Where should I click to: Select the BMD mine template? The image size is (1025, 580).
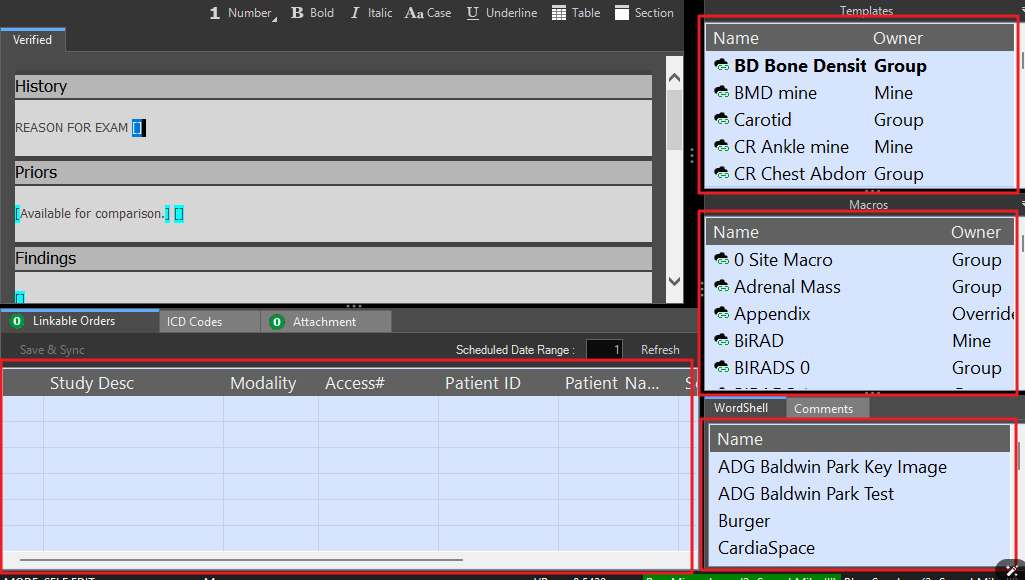tap(775, 93)
